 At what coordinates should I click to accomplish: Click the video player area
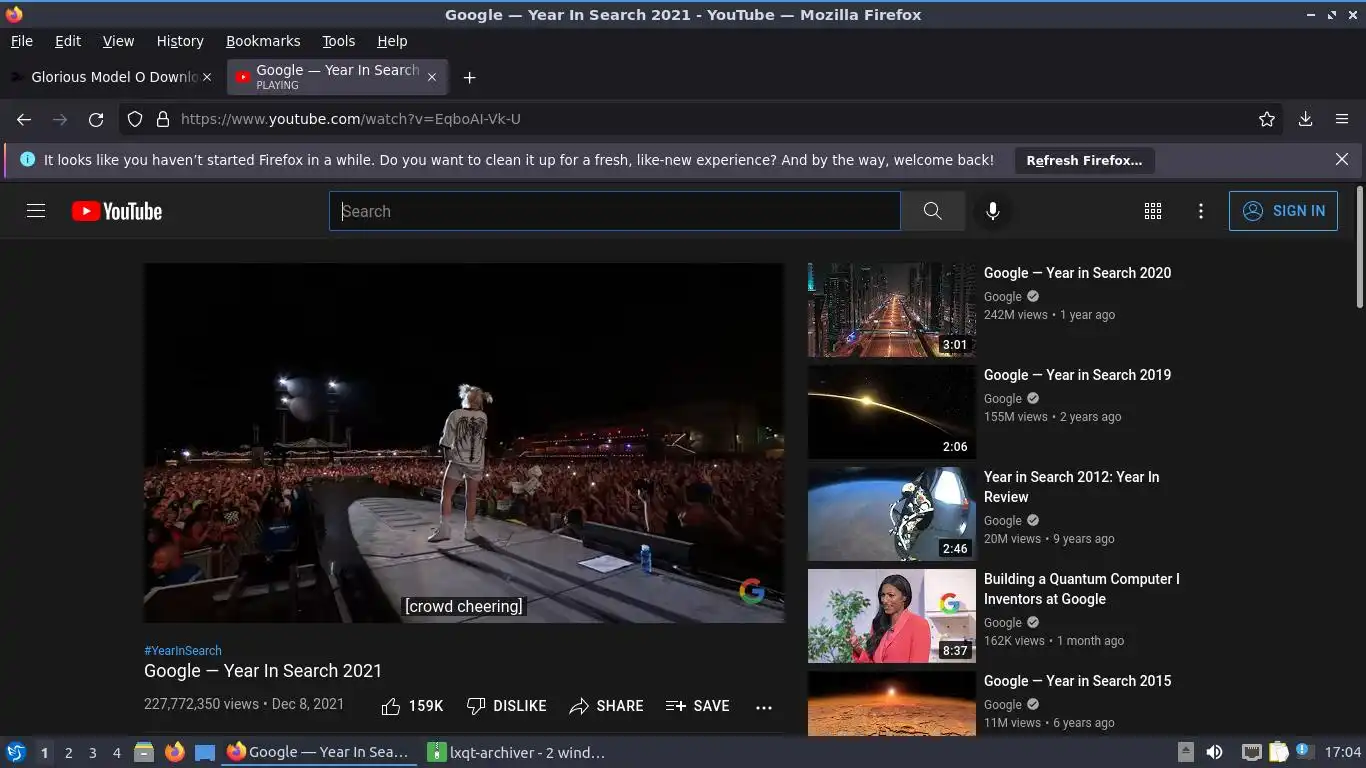[x=464, y=443]
